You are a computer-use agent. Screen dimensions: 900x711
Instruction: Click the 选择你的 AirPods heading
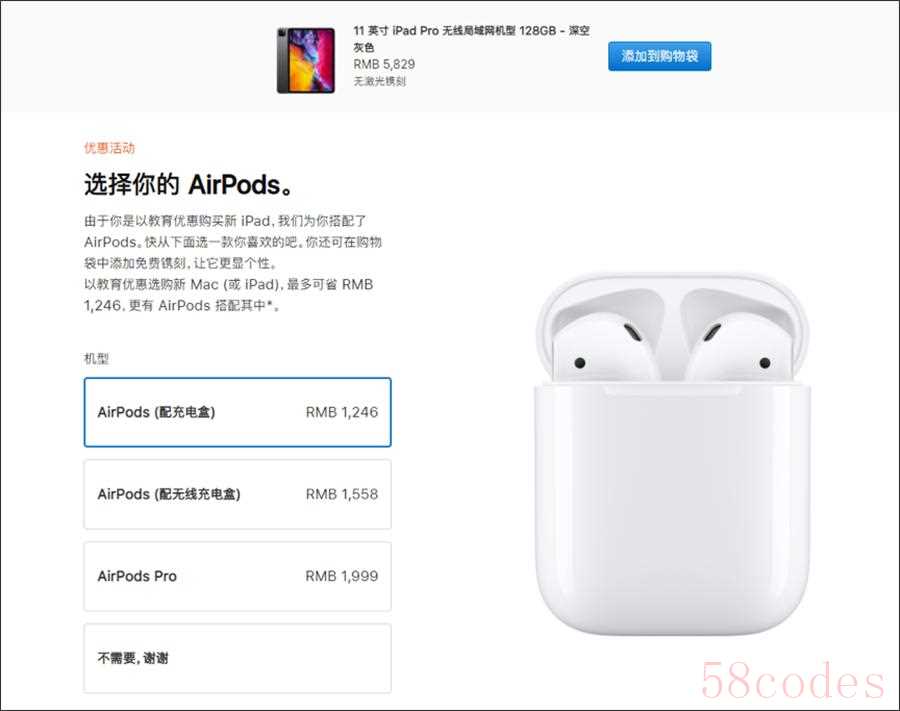tap(189, 185)
